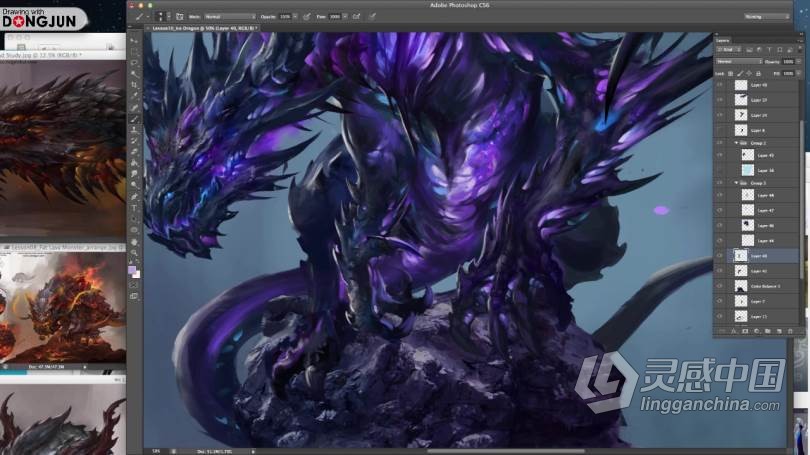810x455 pixels.
Task: Create new layer with Layers panel icon
Action: (779, 331)
